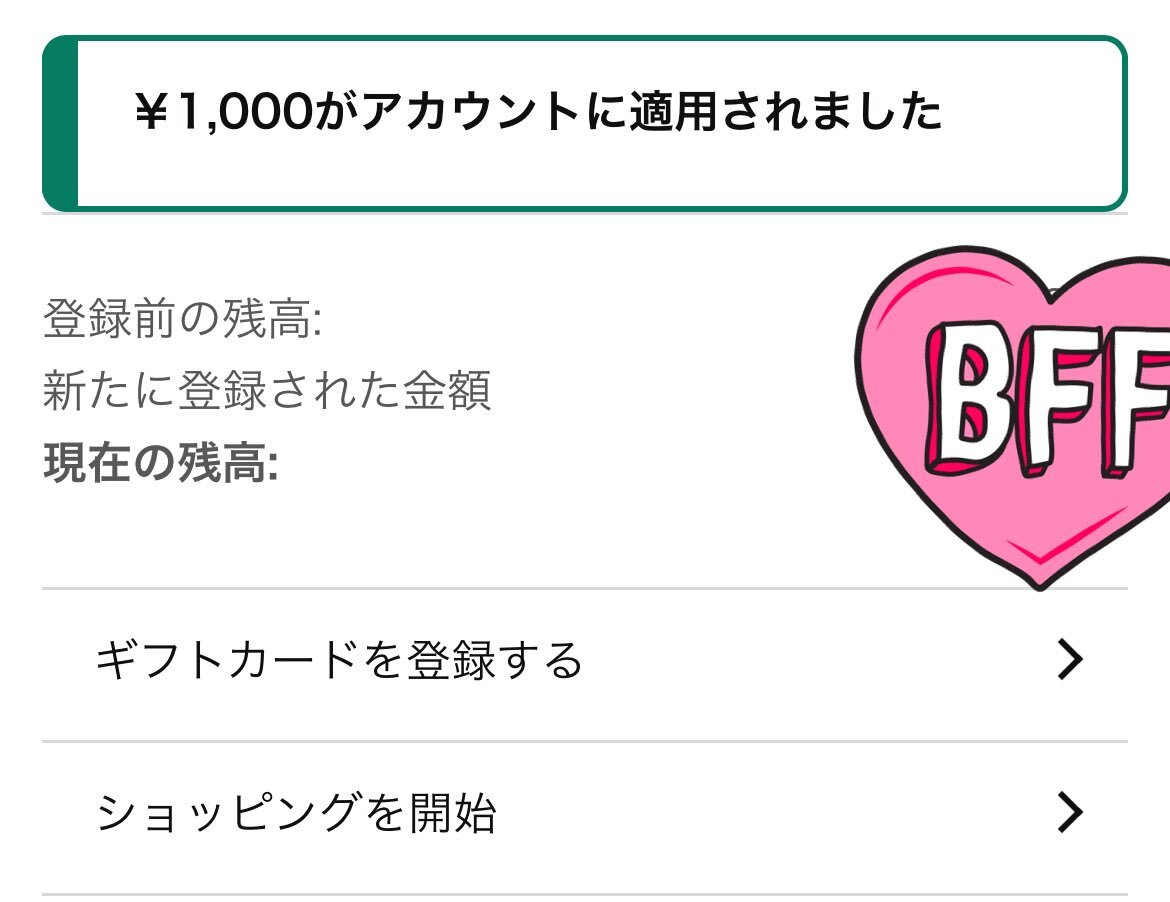1170x902 pixels.
Task: Click the pointed bottom tip of the pink heart
Action: [1039, 578]
